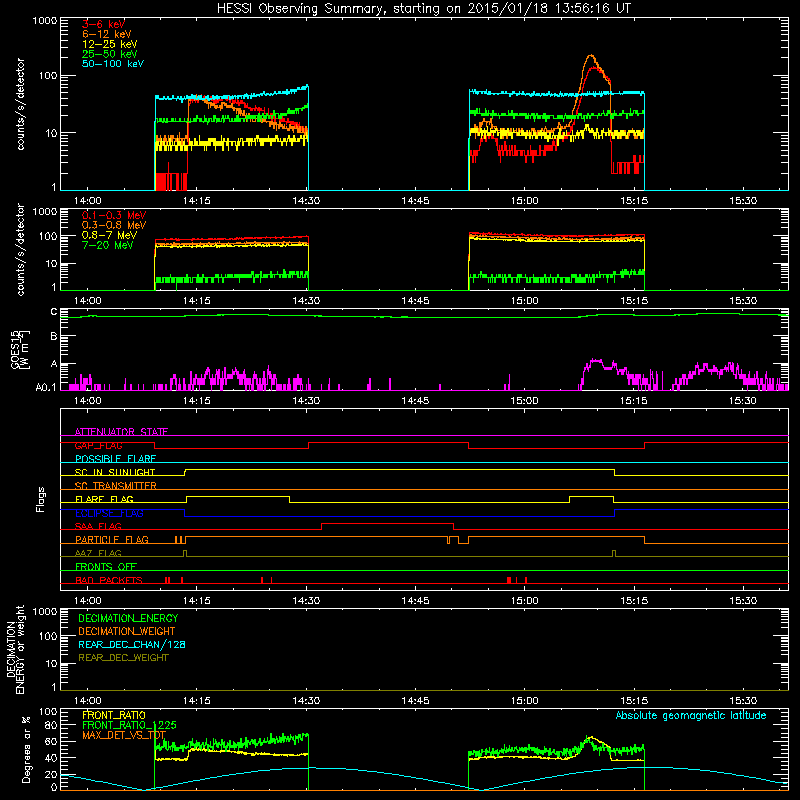Image resolution: width=800 pixels, height=800 pixels.
Task: Click the "Degrees or %" axis title
Action: tap(26, 749)
